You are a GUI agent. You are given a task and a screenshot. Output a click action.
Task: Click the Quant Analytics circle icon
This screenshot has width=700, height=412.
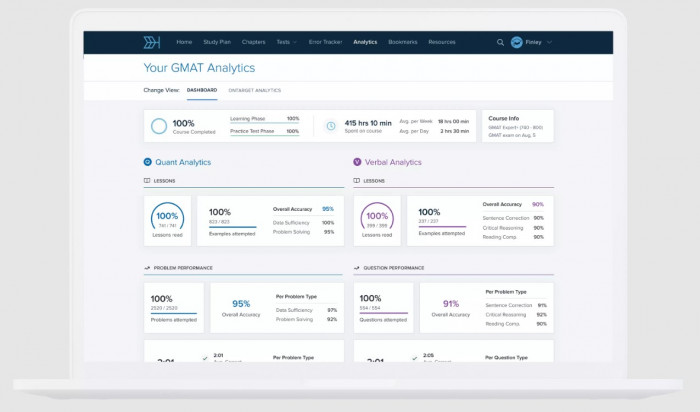pos(148,162)
